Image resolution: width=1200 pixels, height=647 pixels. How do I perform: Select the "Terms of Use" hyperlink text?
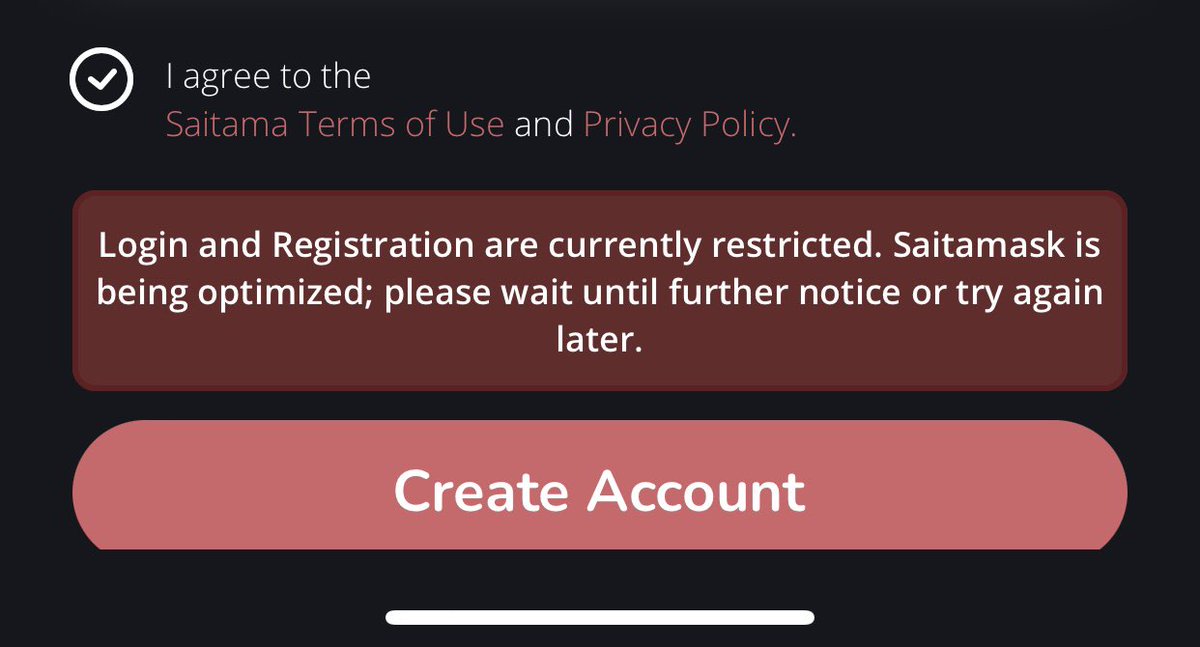tap(401, 125)
